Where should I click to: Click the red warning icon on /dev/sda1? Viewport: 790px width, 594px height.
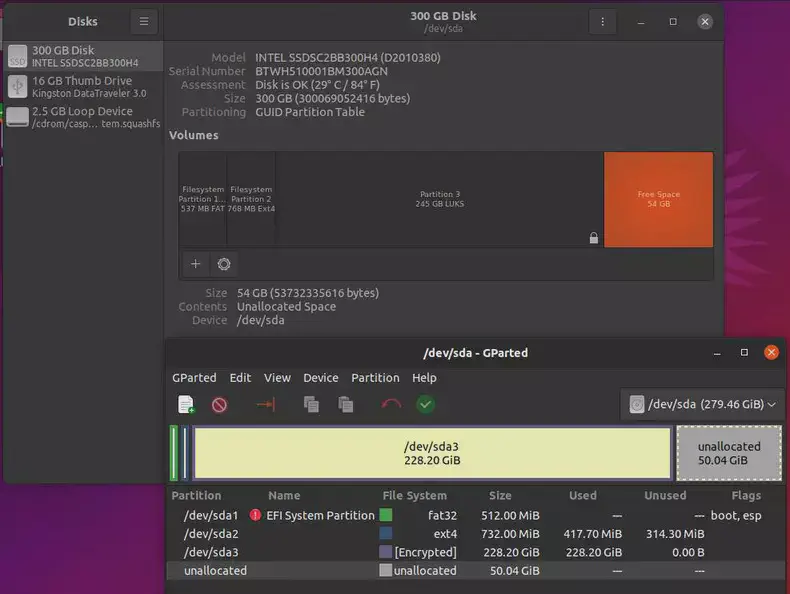(256, 515)
